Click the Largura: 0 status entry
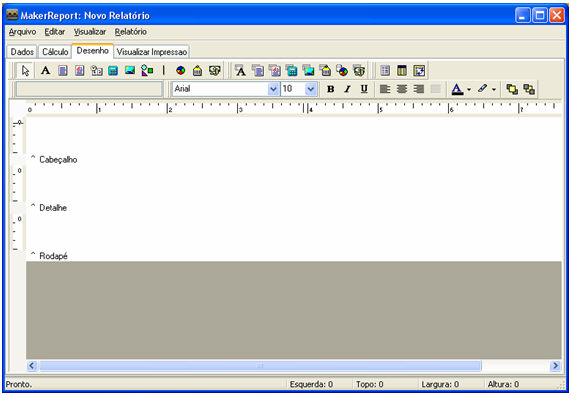 coord(440,384)
